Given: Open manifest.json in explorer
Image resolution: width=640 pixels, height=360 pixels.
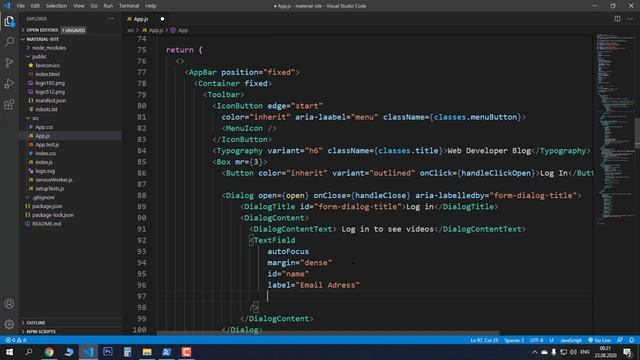Looking at the screenshot, I should point(50,100).
